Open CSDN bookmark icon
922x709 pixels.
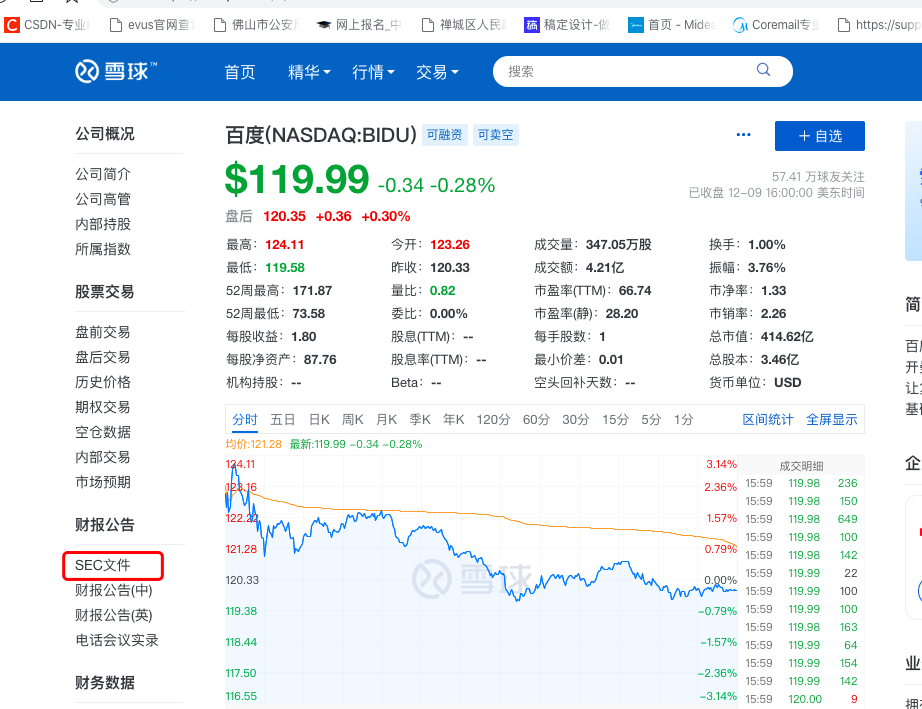12,25
